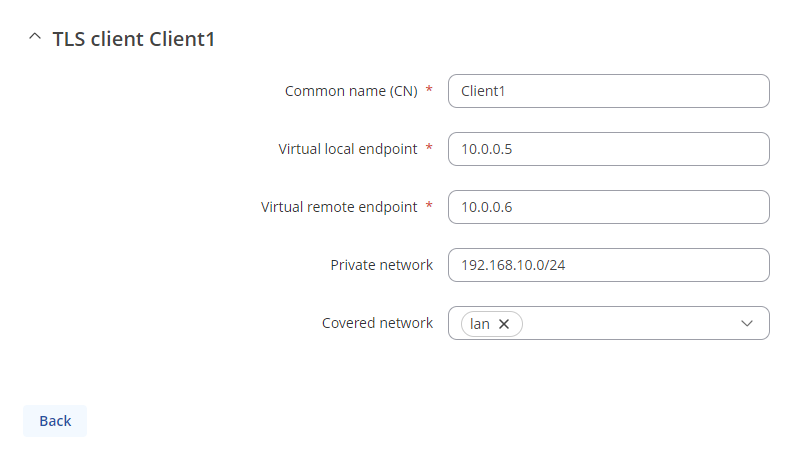Viewport: 785px width, 460px height.
Task: Remove the lan tag with its X icon
Action: [504, 324]
